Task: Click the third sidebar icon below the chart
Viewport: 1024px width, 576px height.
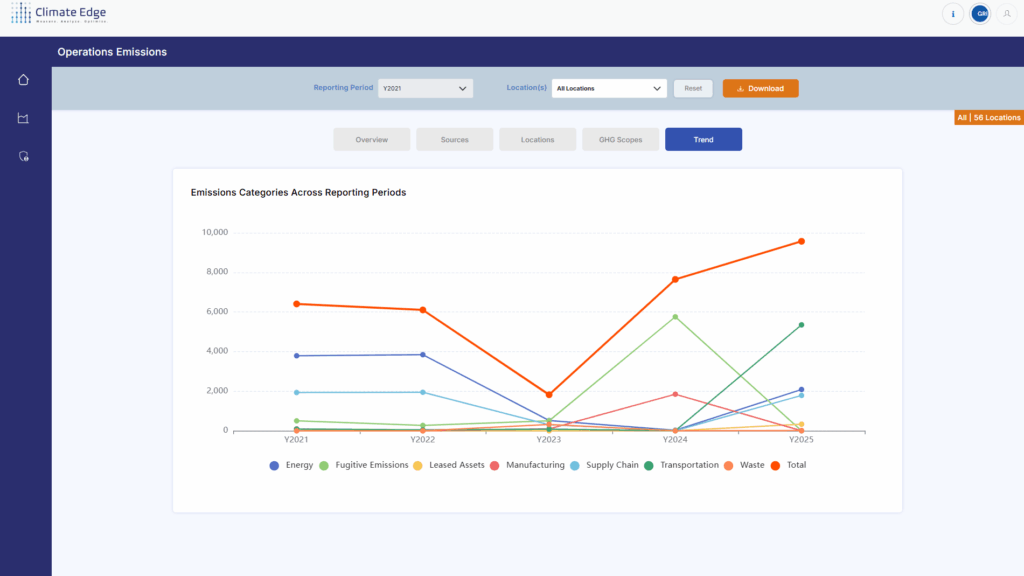Action: [23, 156]
